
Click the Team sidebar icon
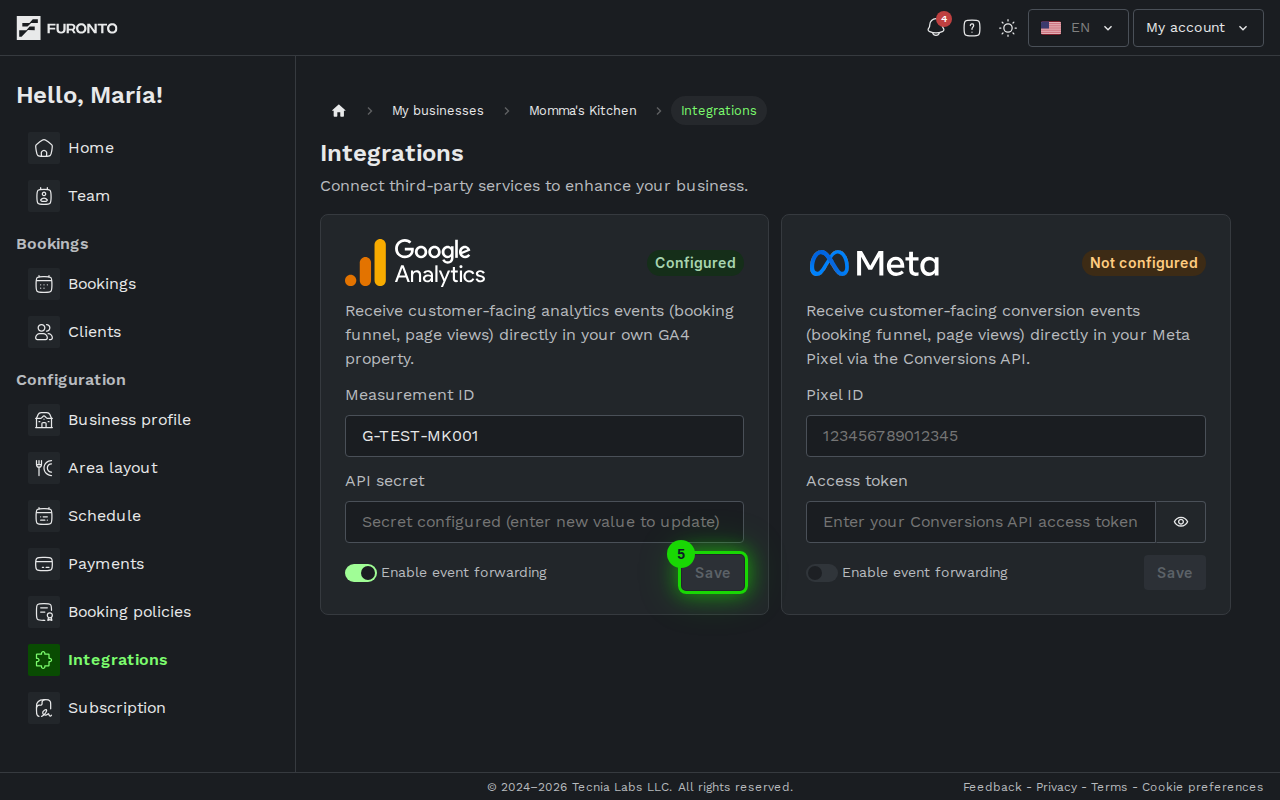[x=44, y=196]
